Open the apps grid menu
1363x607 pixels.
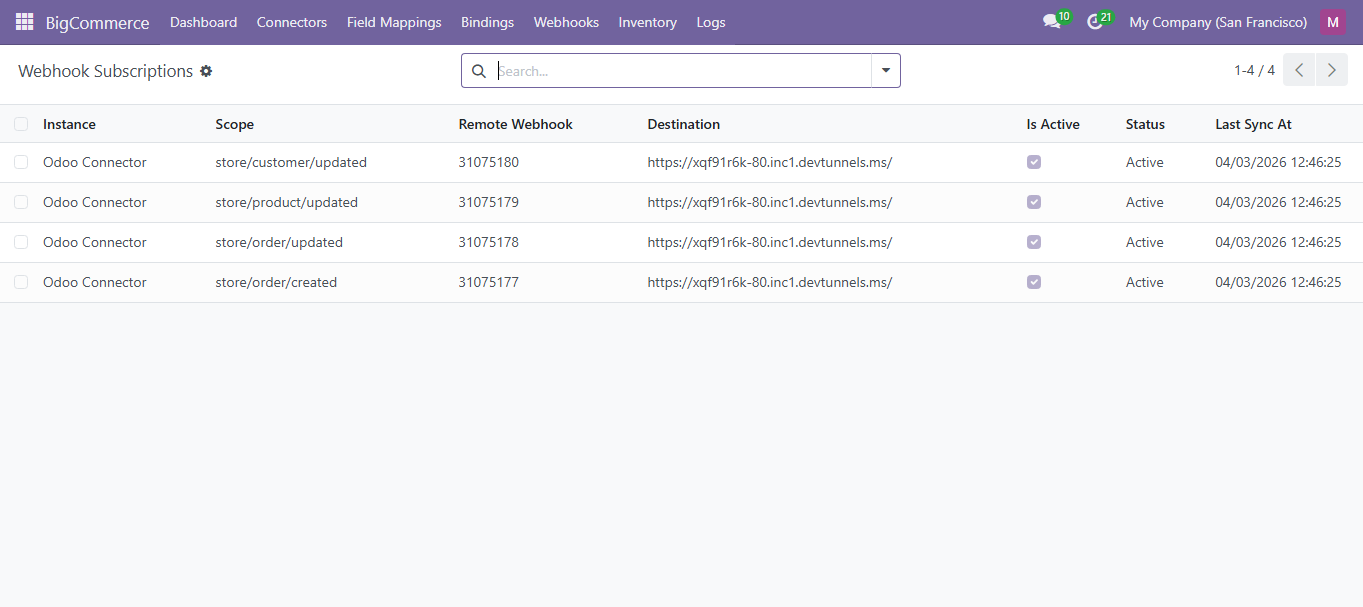point(23,22)
